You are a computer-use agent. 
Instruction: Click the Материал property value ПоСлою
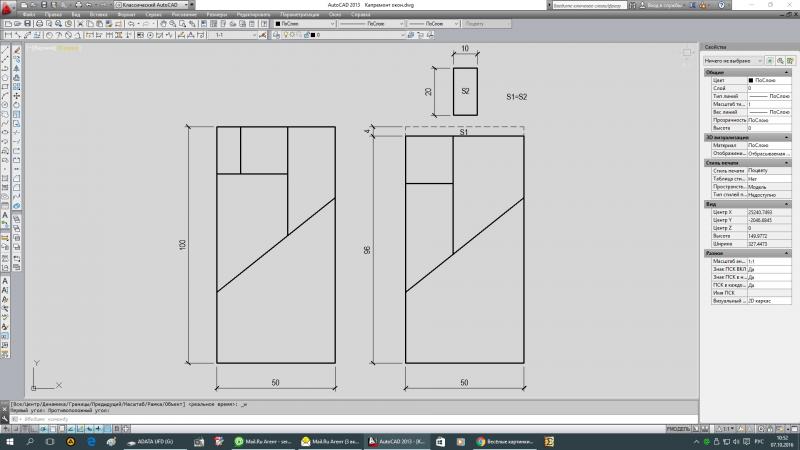[x=769, y=145]
